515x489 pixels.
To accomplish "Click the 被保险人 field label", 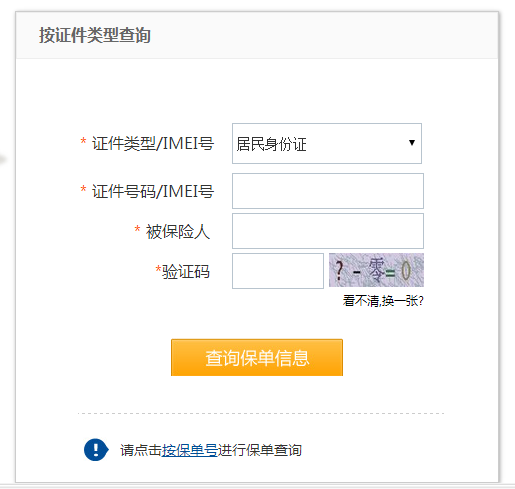I will pyautogui.click(x=178, y=232).
